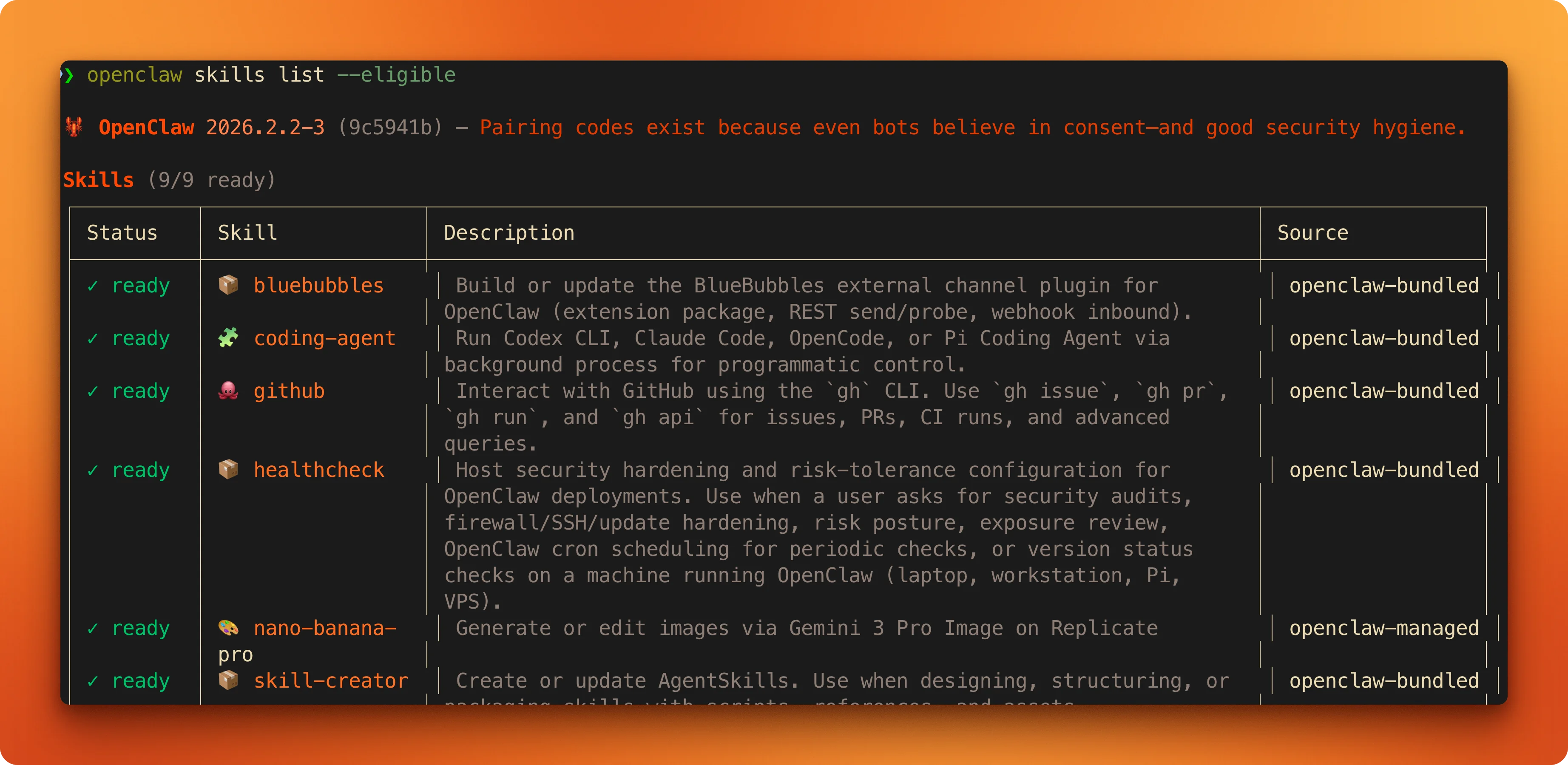Viewport: 1568px width, 765px height.
Task: Click the 9c5941b commit hash
Action: pyautogui.click(x=390, y=128)
